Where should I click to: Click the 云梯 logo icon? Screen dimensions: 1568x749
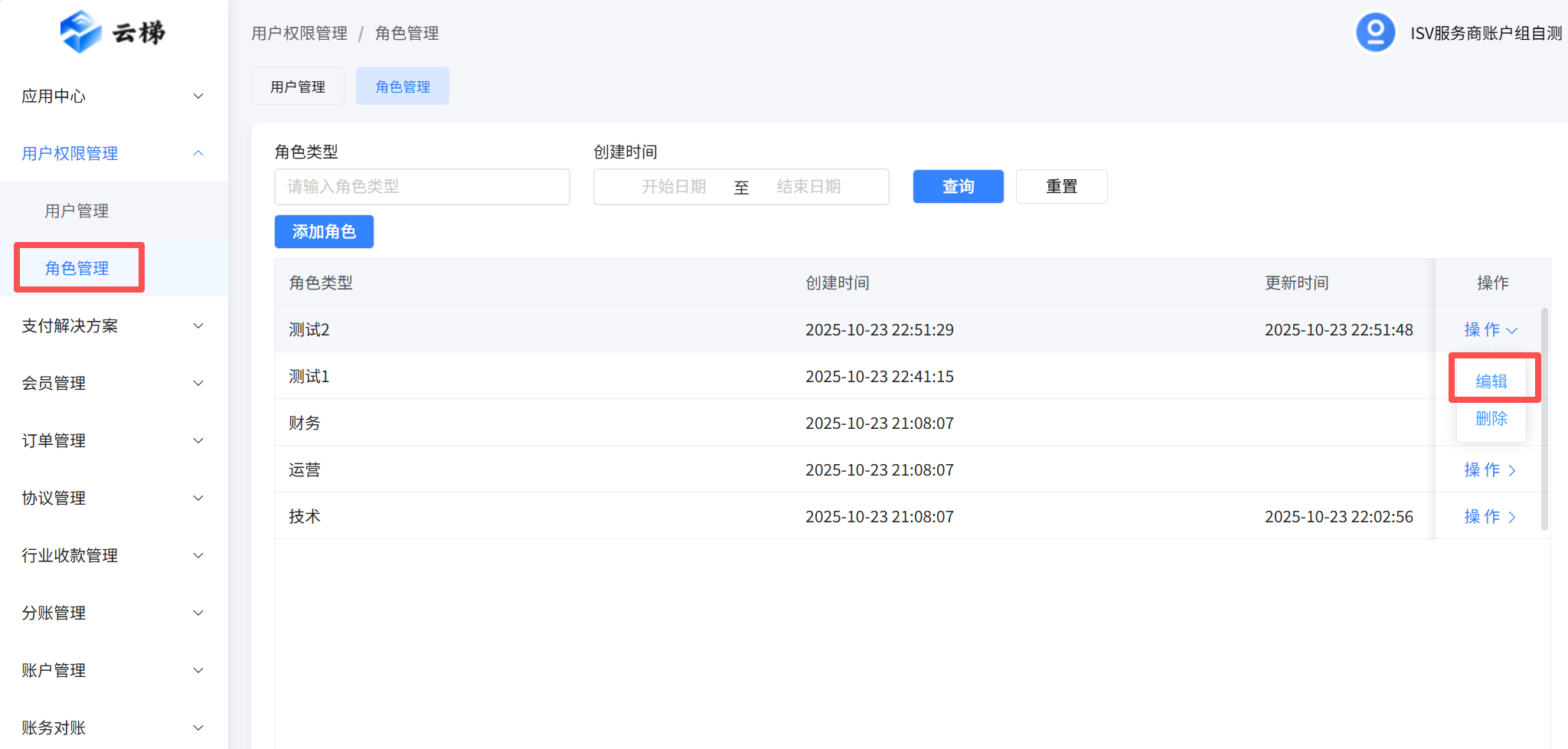pos(81,32)
